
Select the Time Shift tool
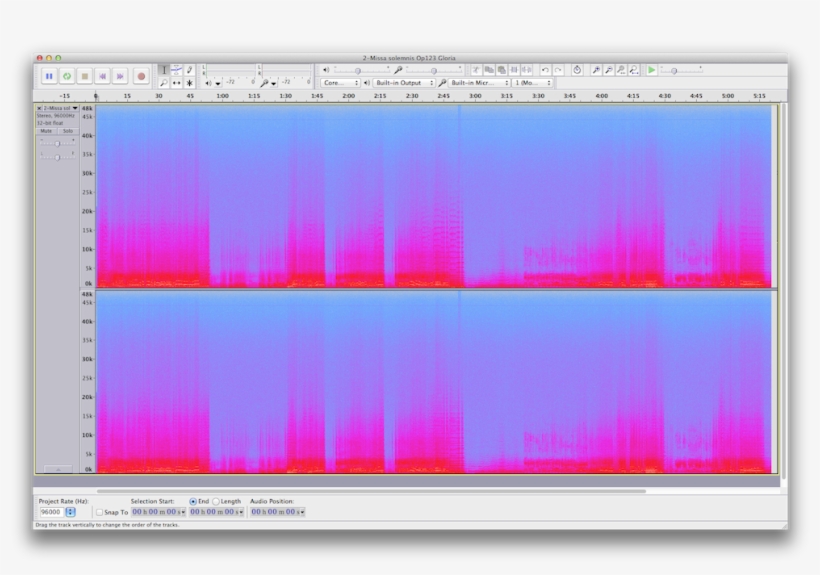coord(177,83)
